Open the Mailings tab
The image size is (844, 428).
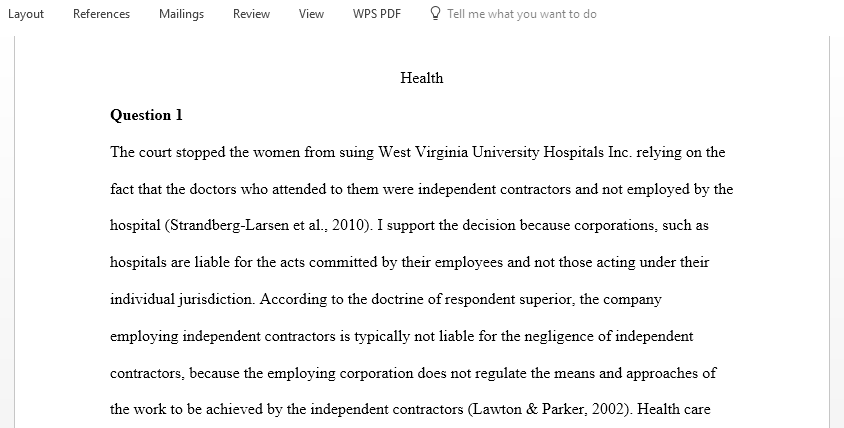(x=181, y=14)
